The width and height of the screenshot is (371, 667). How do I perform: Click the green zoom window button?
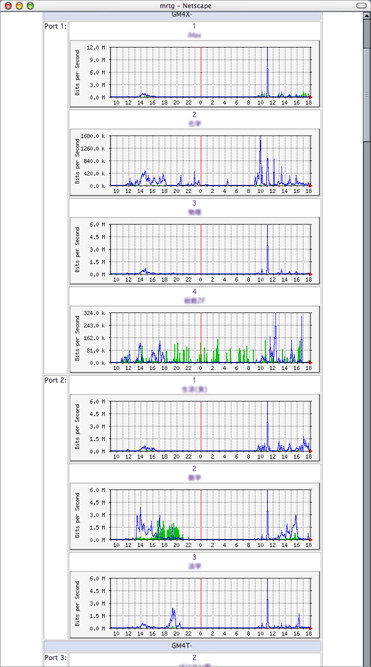click(x=30, y=6)
